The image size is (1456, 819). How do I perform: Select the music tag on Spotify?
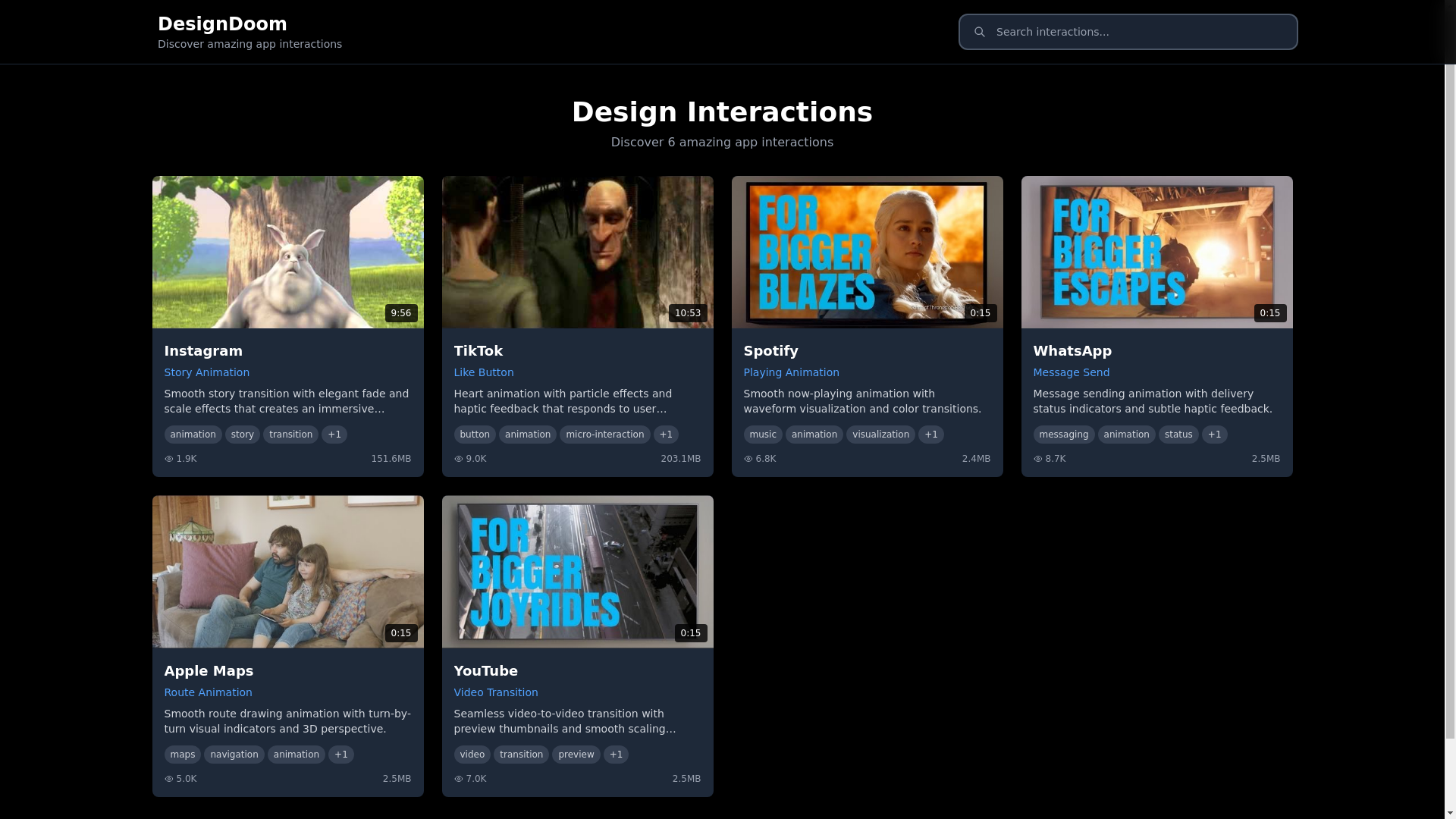[x=763, y=435]
